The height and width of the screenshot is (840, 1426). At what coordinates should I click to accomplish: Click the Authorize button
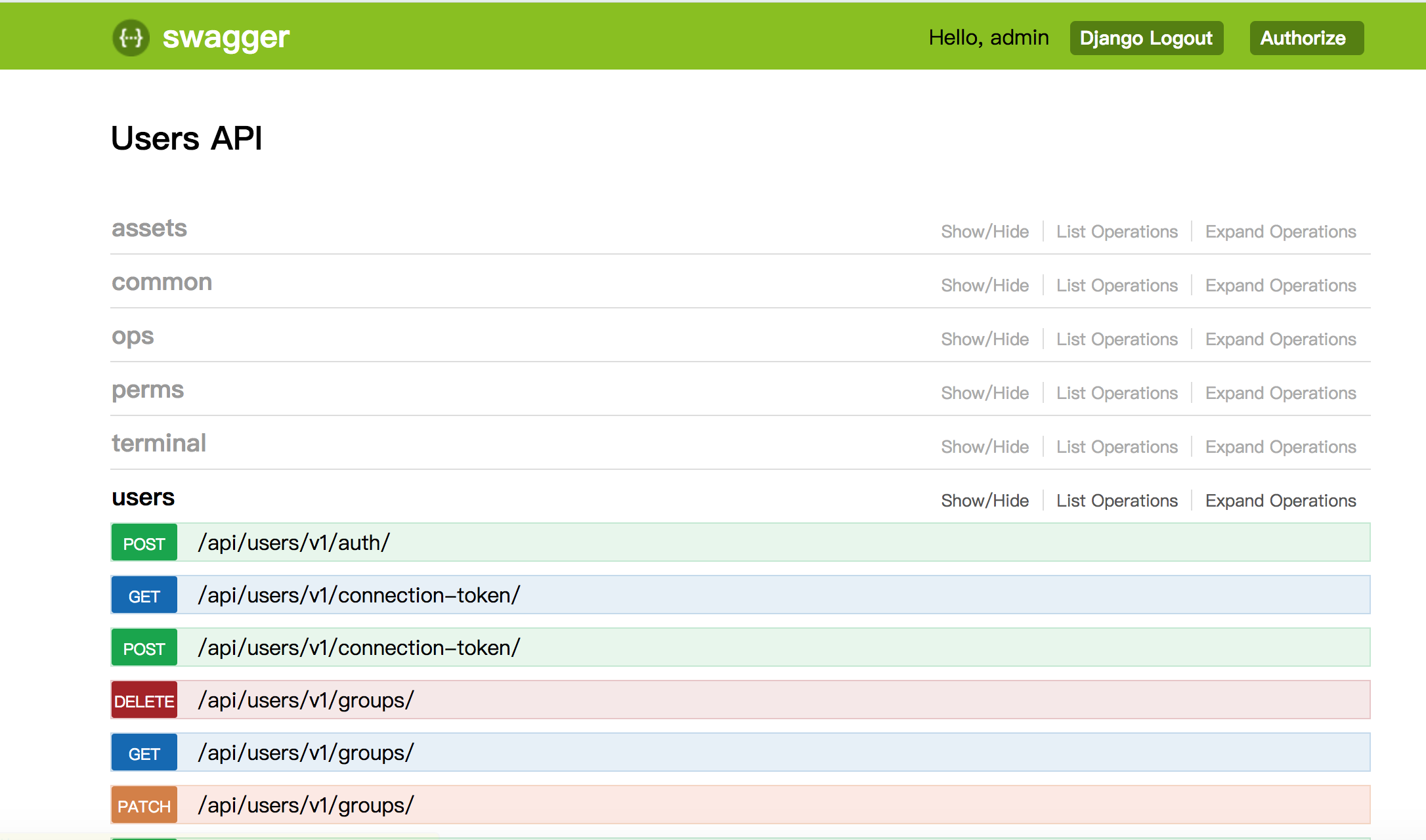click(x=1306, y=38)
